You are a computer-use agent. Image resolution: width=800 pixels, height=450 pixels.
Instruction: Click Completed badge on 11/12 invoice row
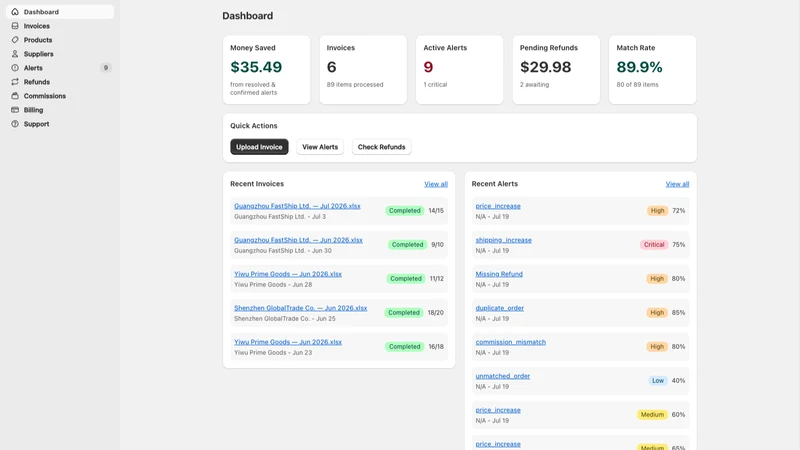406,279
